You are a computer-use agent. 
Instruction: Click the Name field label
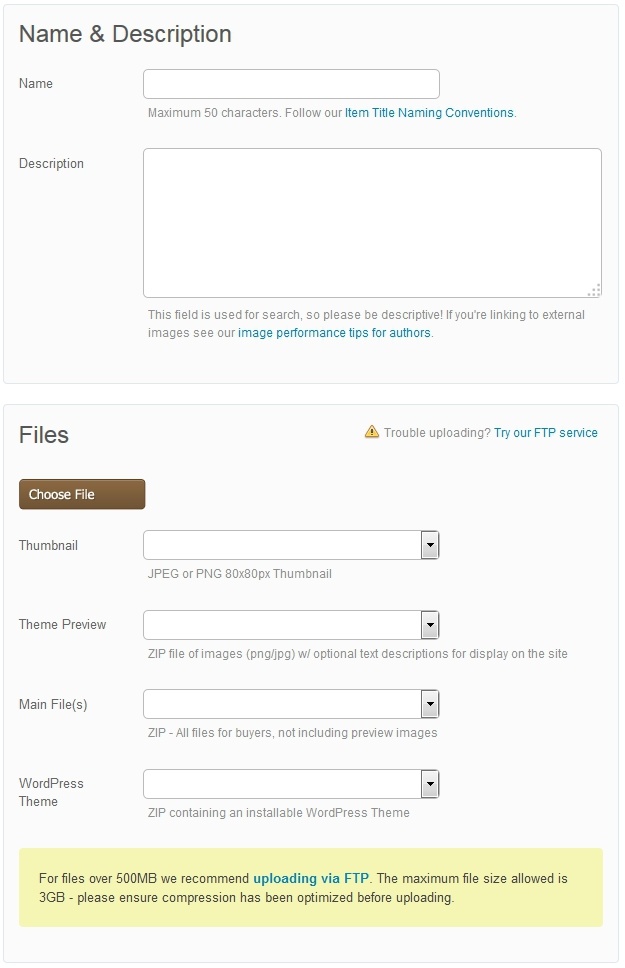coord(36,84)
